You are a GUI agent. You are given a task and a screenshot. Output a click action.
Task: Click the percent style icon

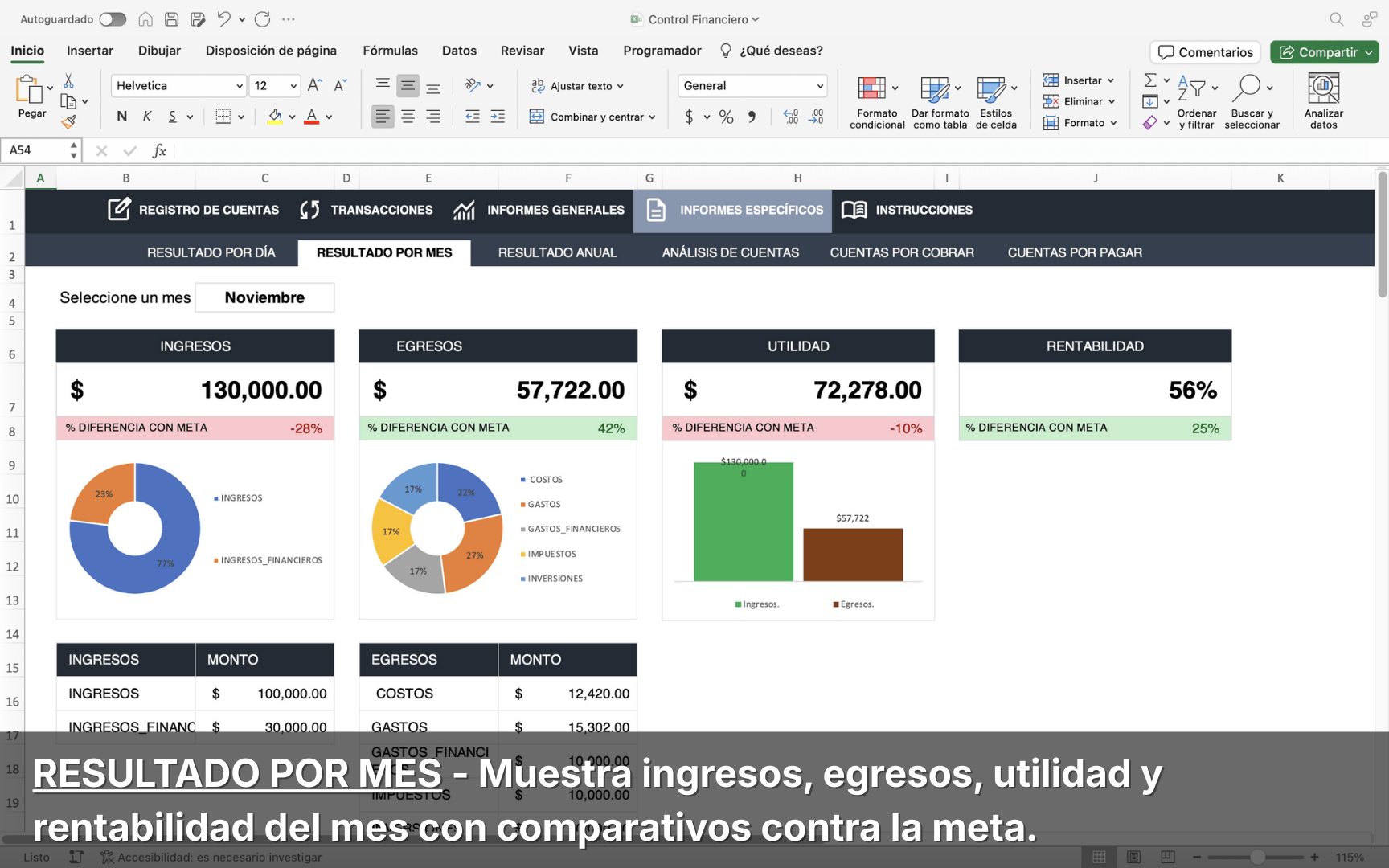coord(726,117)
